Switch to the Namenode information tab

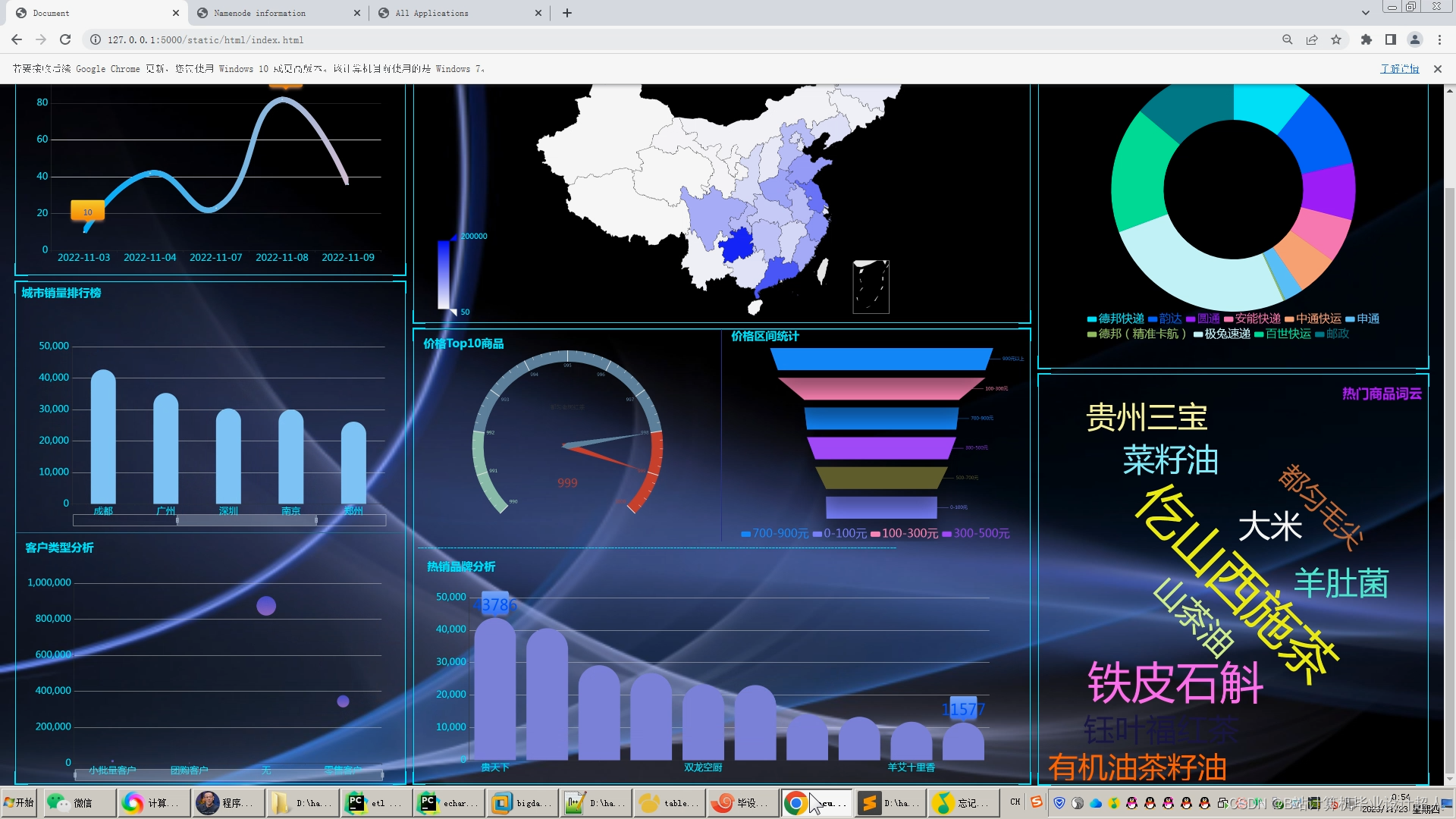click(x=278, y=13)
